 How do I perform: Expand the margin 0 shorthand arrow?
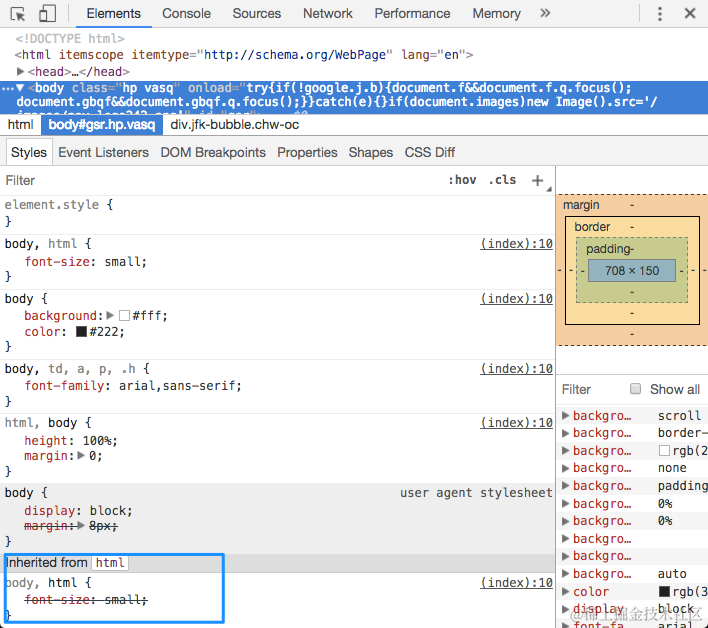pyautogui.click(x=81, y=456)
